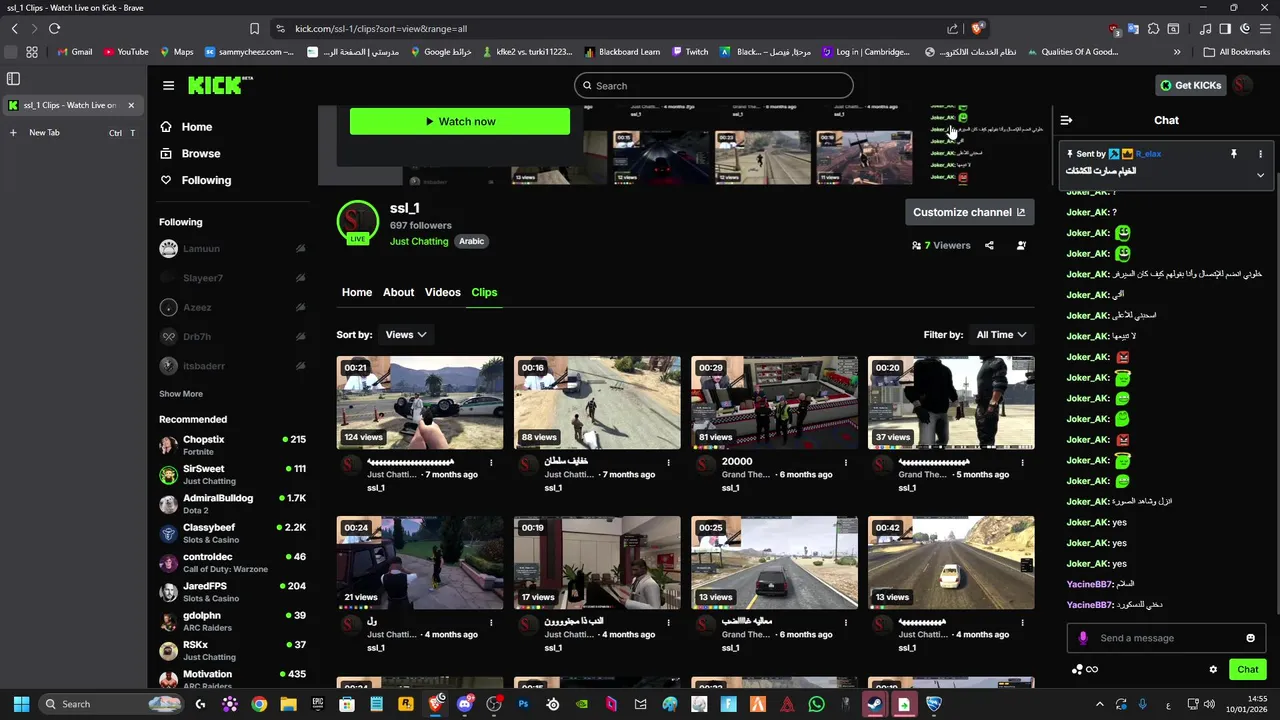
Task: Click the purple microphone icon in chat
Action: [x=1083, y=638]
